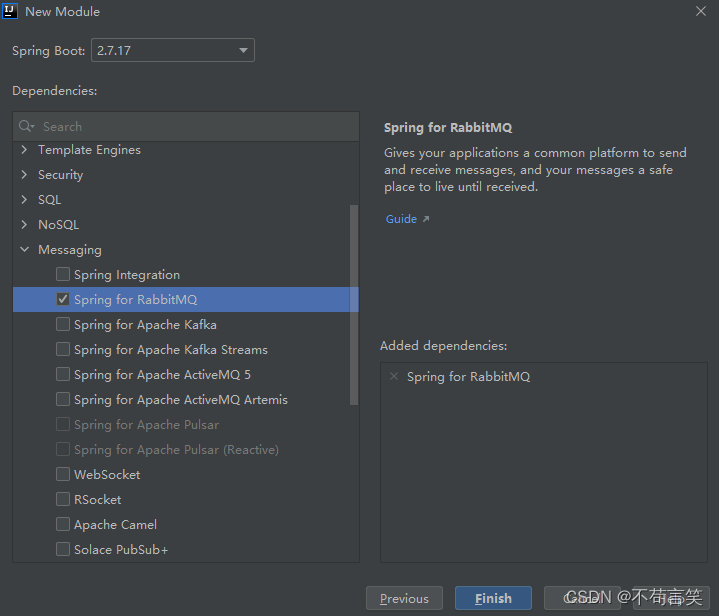Select the Spring for Apache Pulsar (Reactive) label
The width and height of the screenshot is (719, 616).
(177, 450)
